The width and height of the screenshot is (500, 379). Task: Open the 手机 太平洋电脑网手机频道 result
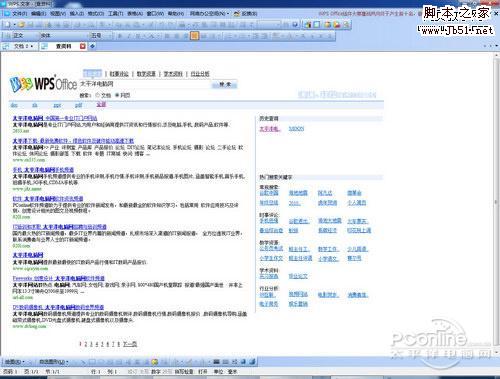(x=43, y=170)
